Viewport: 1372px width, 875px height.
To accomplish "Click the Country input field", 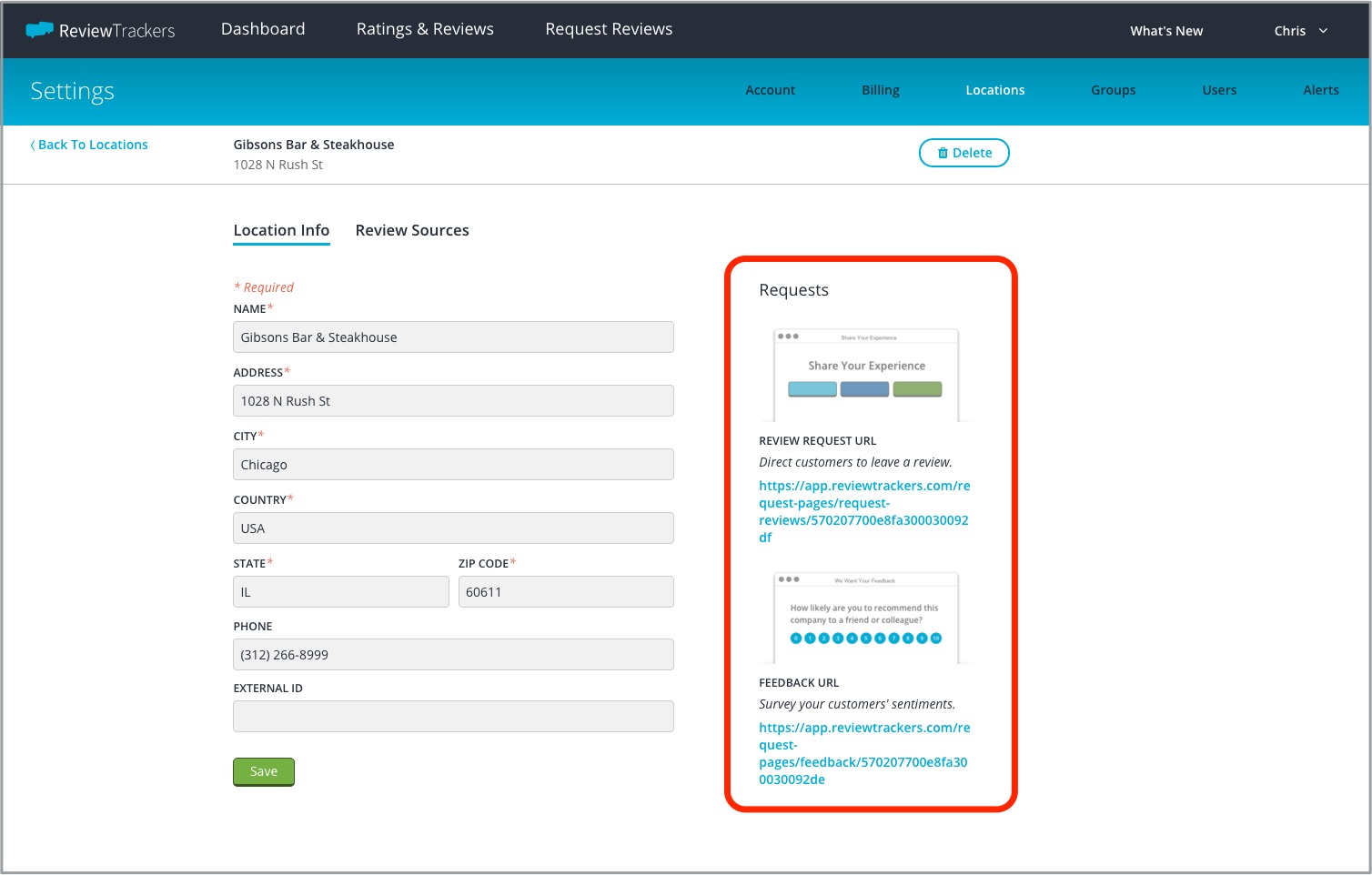I will coord(453,528).
